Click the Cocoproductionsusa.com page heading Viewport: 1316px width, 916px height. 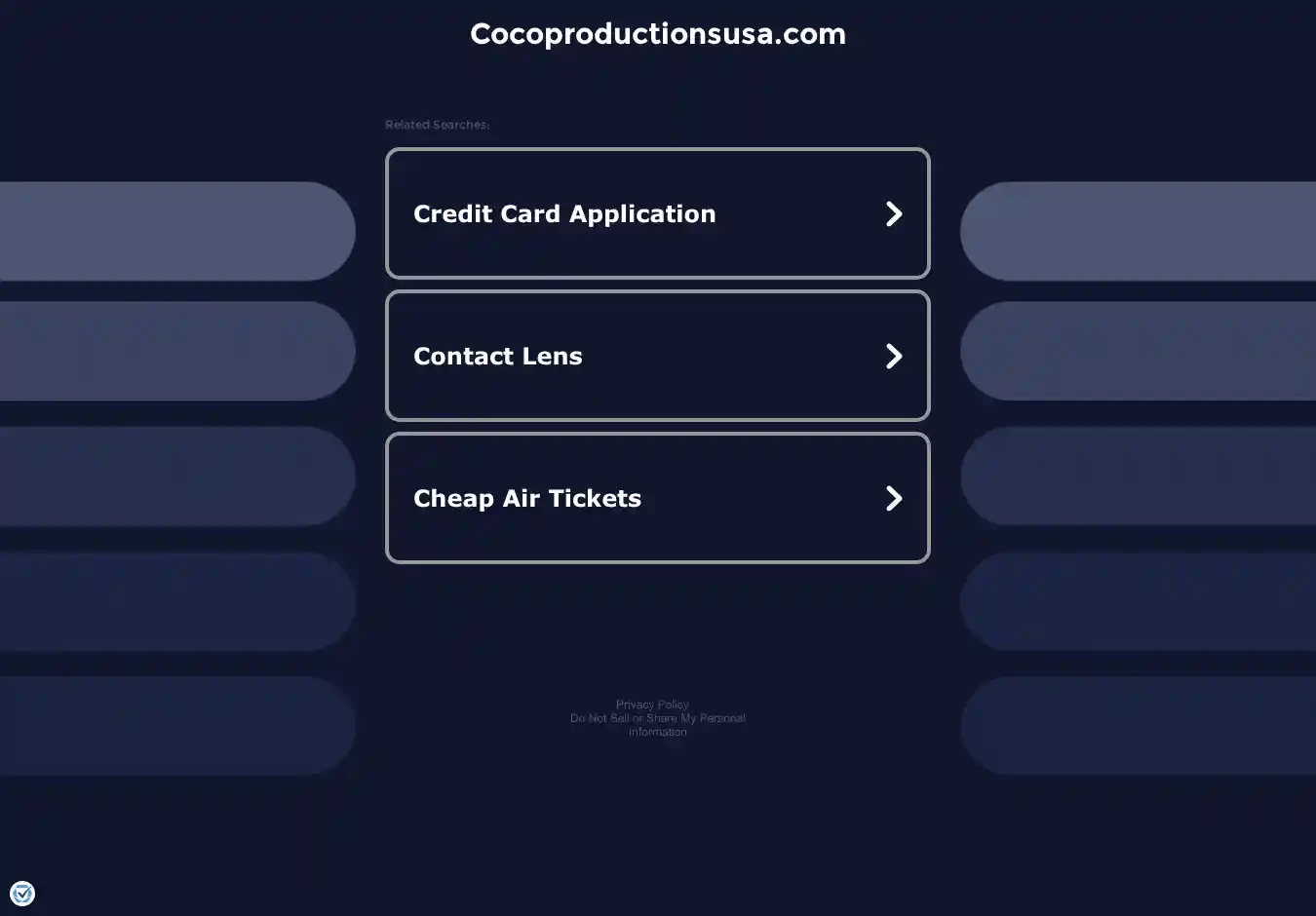(x=658, y=34)
